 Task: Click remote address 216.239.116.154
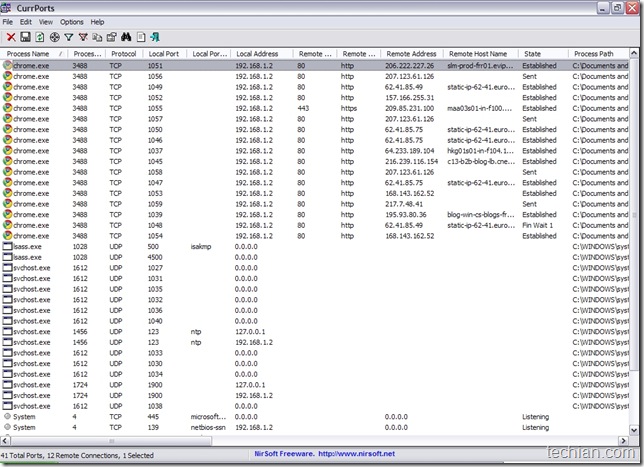pyautogui.click(x=412, y=161)
